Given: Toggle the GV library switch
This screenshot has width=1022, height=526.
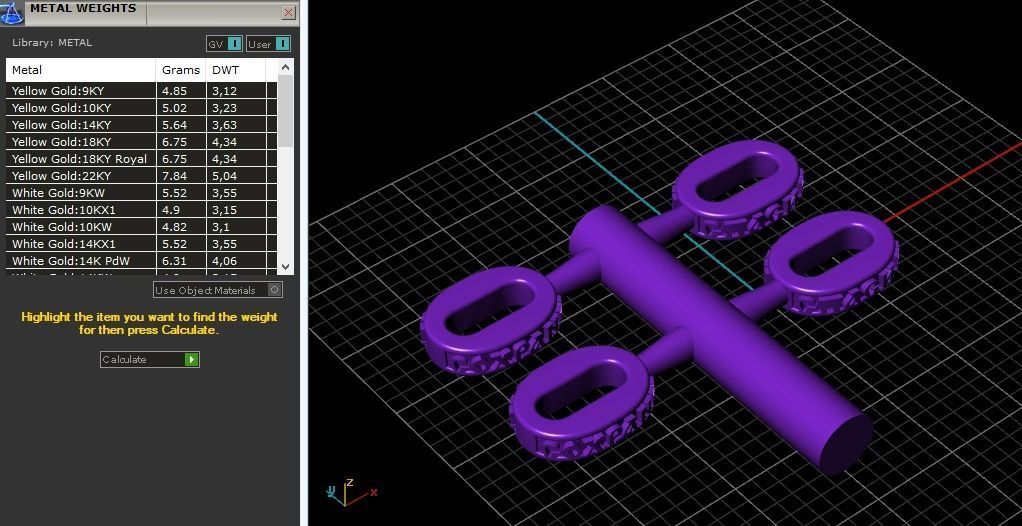Looking at the screenshot, I should (225, 44).
